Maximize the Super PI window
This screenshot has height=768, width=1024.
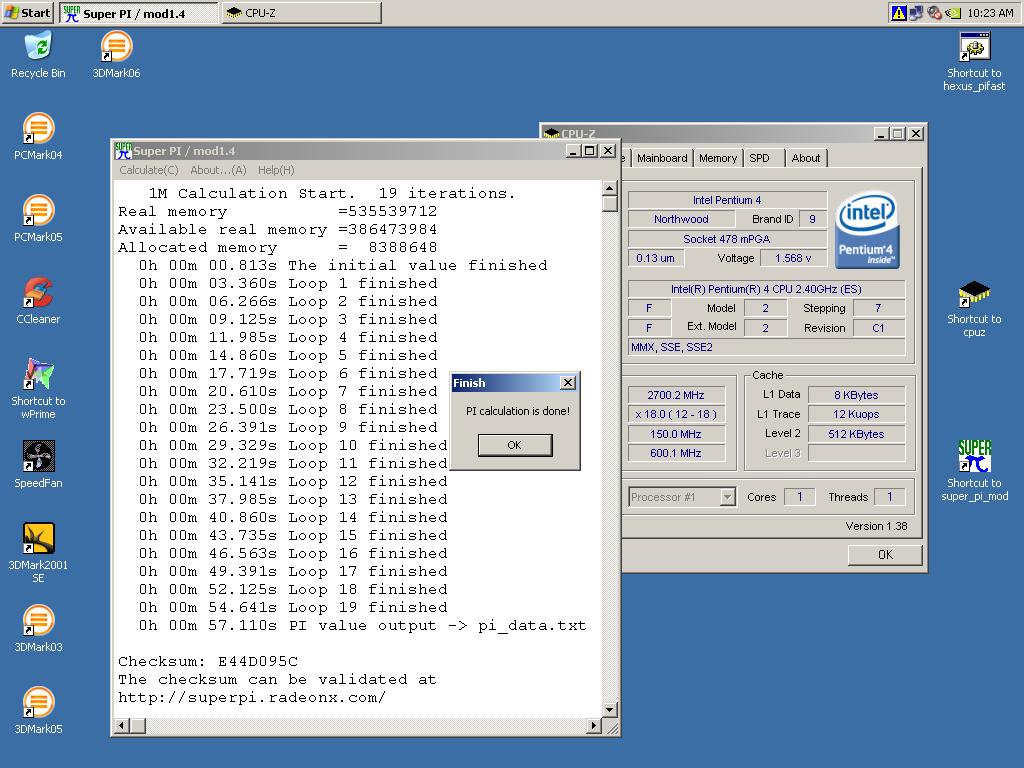coord(590,151)
